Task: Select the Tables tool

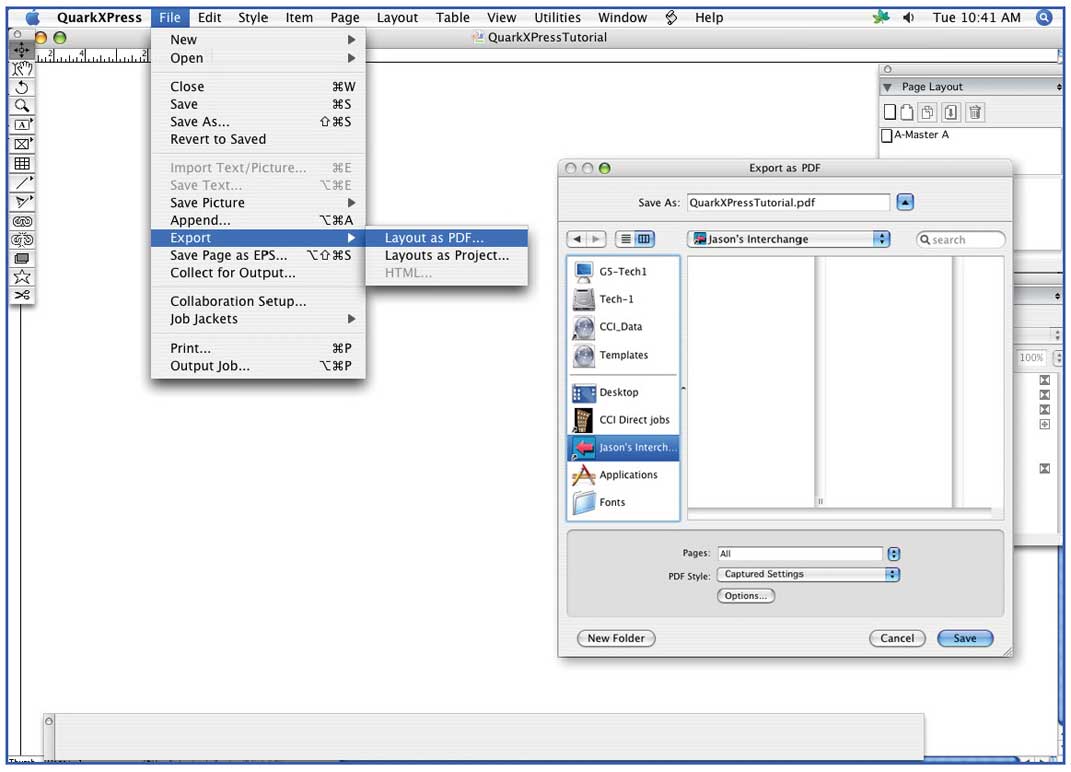Action: pyautogui.click(x=22, y=163)
